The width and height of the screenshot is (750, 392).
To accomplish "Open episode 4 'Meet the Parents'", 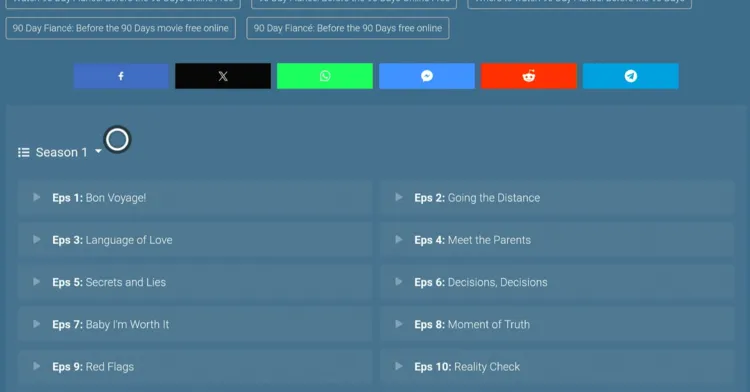I will (557, 240).
